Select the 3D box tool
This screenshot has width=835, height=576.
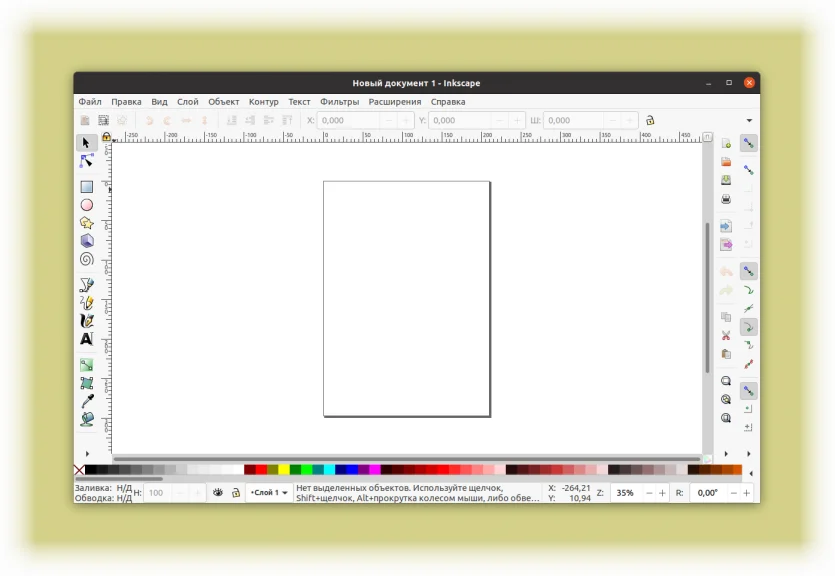87,241
